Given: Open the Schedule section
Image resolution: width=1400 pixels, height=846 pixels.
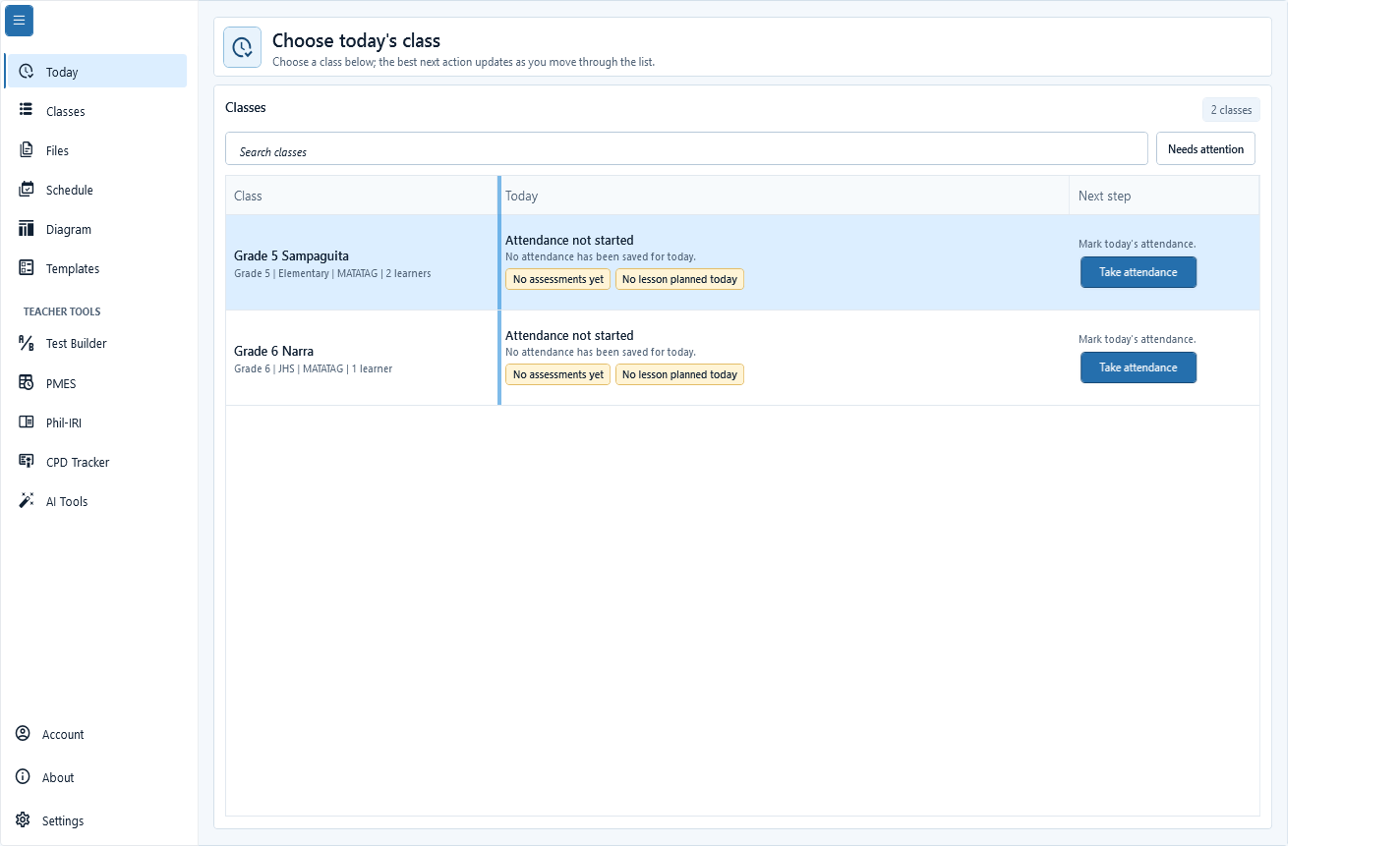Looking at the screenshot, I should (95, 190).
